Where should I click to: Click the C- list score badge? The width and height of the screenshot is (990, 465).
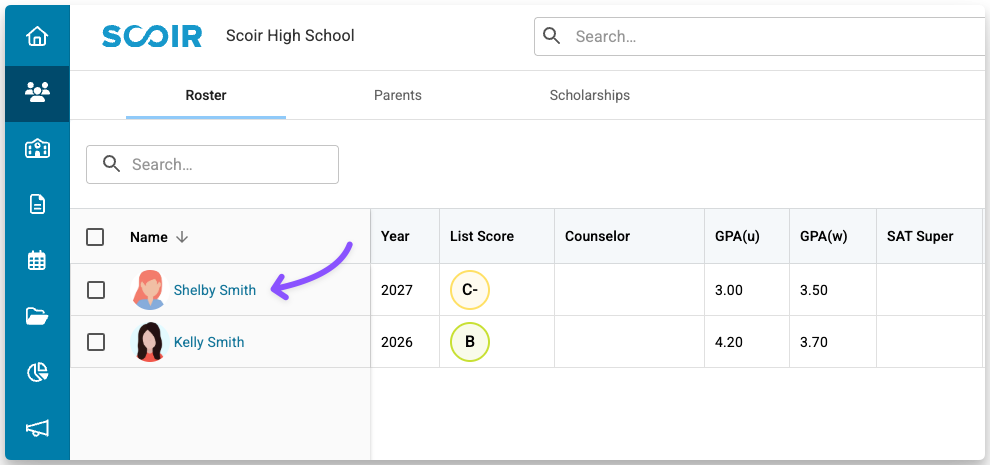click(469, 290)
